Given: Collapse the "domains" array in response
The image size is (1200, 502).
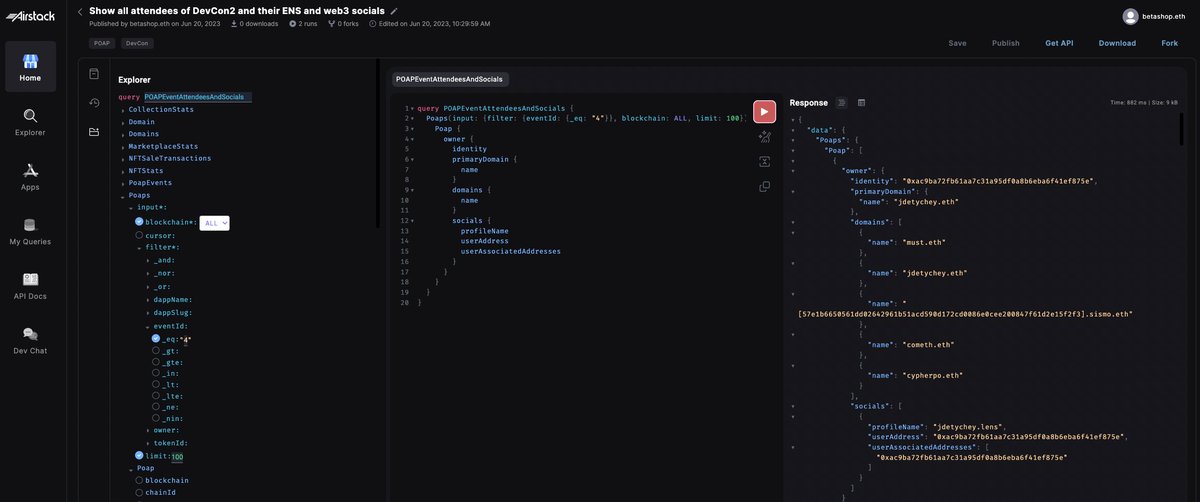Looking at the screenshot, I should pos(794,222).
